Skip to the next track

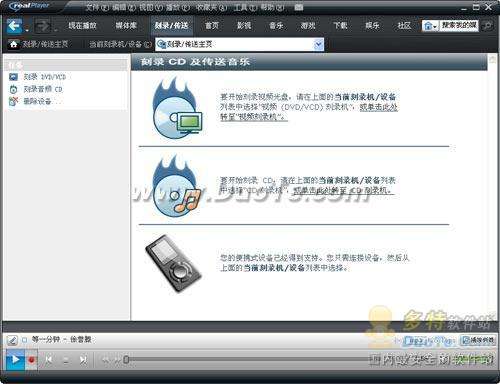tap(83, 360)
